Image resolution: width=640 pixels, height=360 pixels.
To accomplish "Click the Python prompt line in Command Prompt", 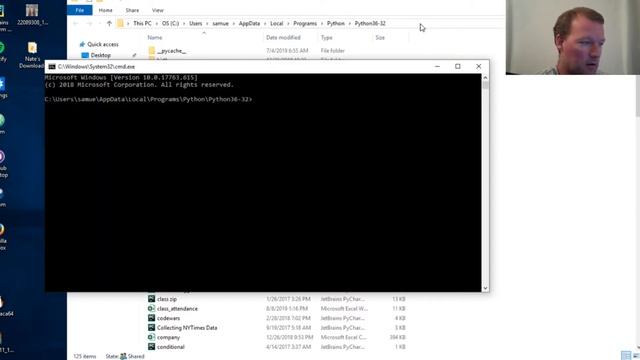I will pos(149,99).
